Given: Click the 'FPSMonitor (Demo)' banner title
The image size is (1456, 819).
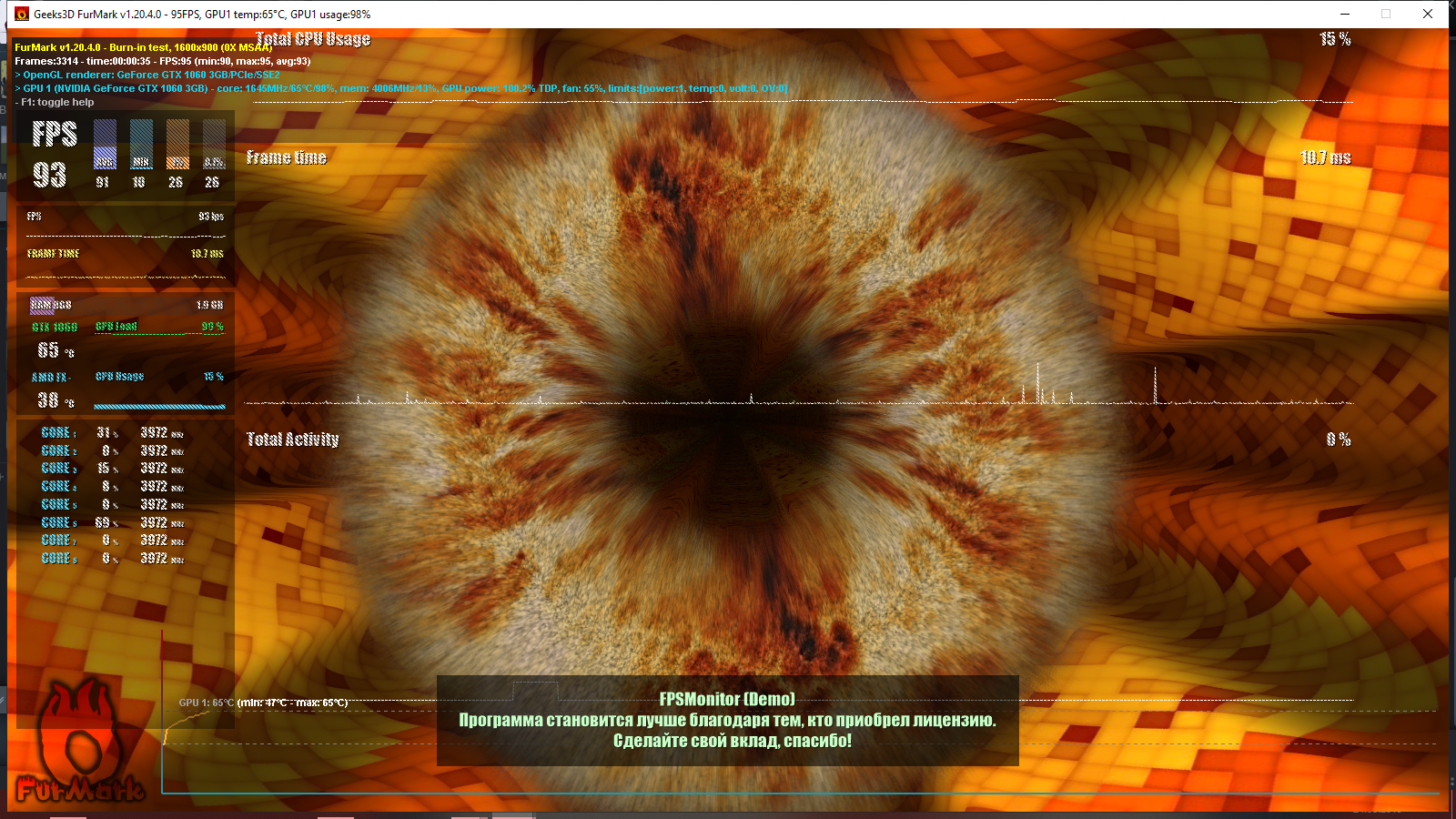Looking at the screenshot, I should coord(727,699).
